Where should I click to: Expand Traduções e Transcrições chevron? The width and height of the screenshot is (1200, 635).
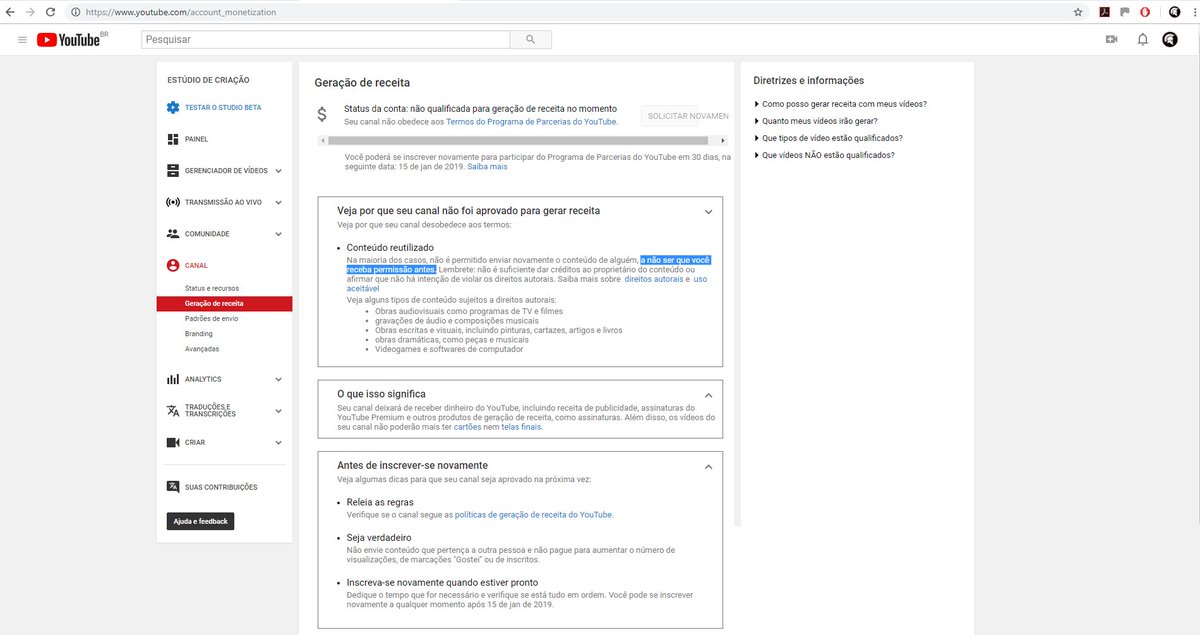[279, 411]
